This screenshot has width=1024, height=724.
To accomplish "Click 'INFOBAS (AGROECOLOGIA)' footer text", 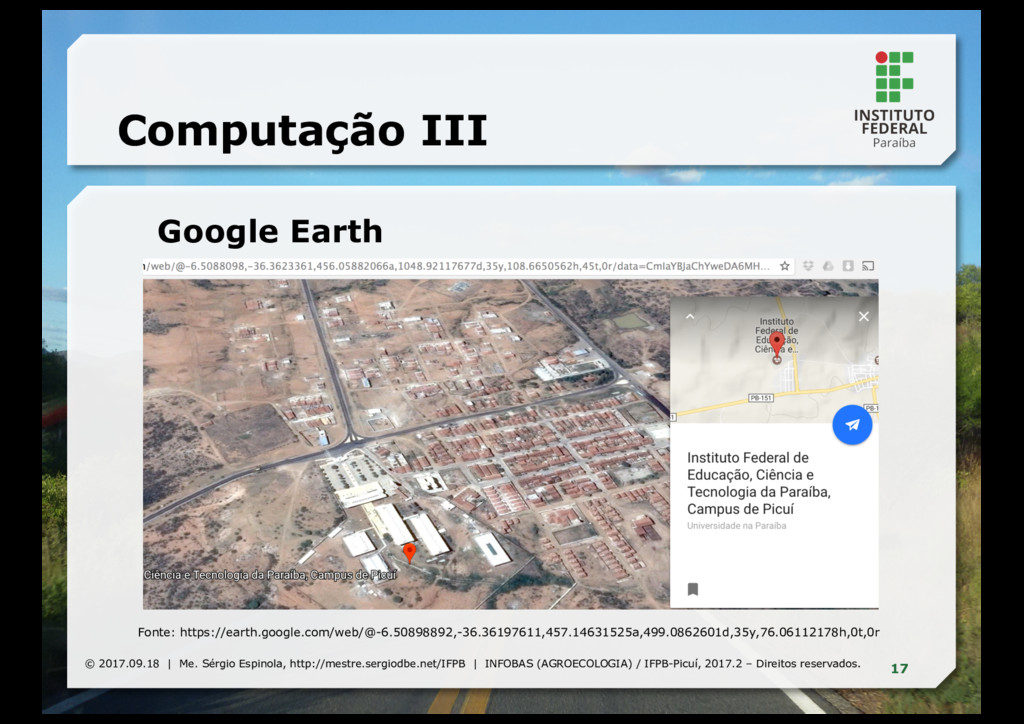I will click(x=558, y=663).
